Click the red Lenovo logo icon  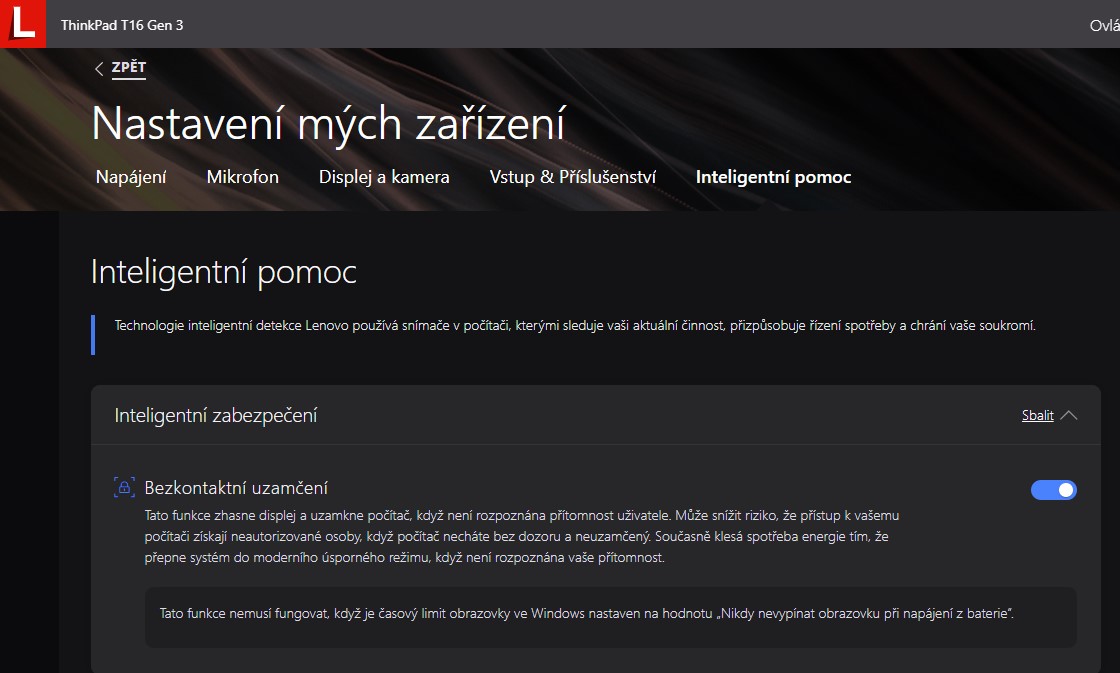pyautogui.click(x=22, y=24)
